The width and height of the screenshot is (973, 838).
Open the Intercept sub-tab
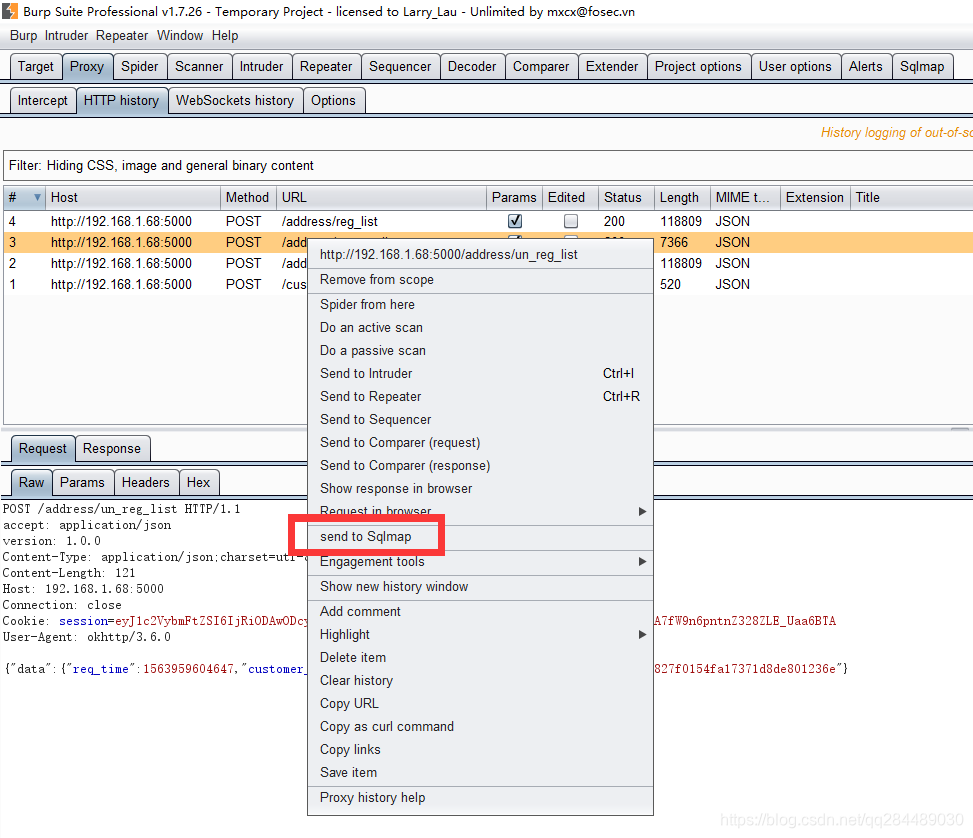click(42, 101)
